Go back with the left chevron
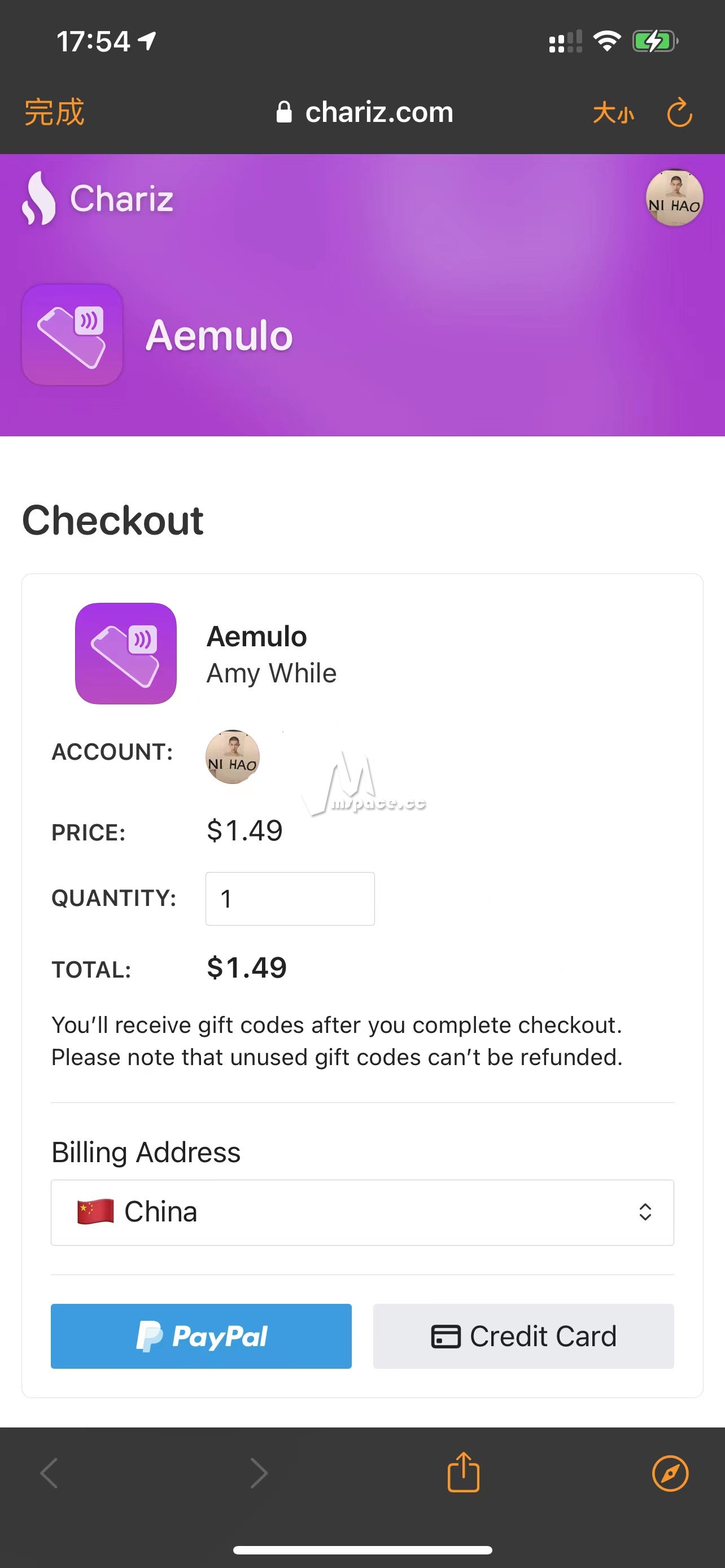Viewport: 725px width, 1568px height. (x=49, y=1473)
